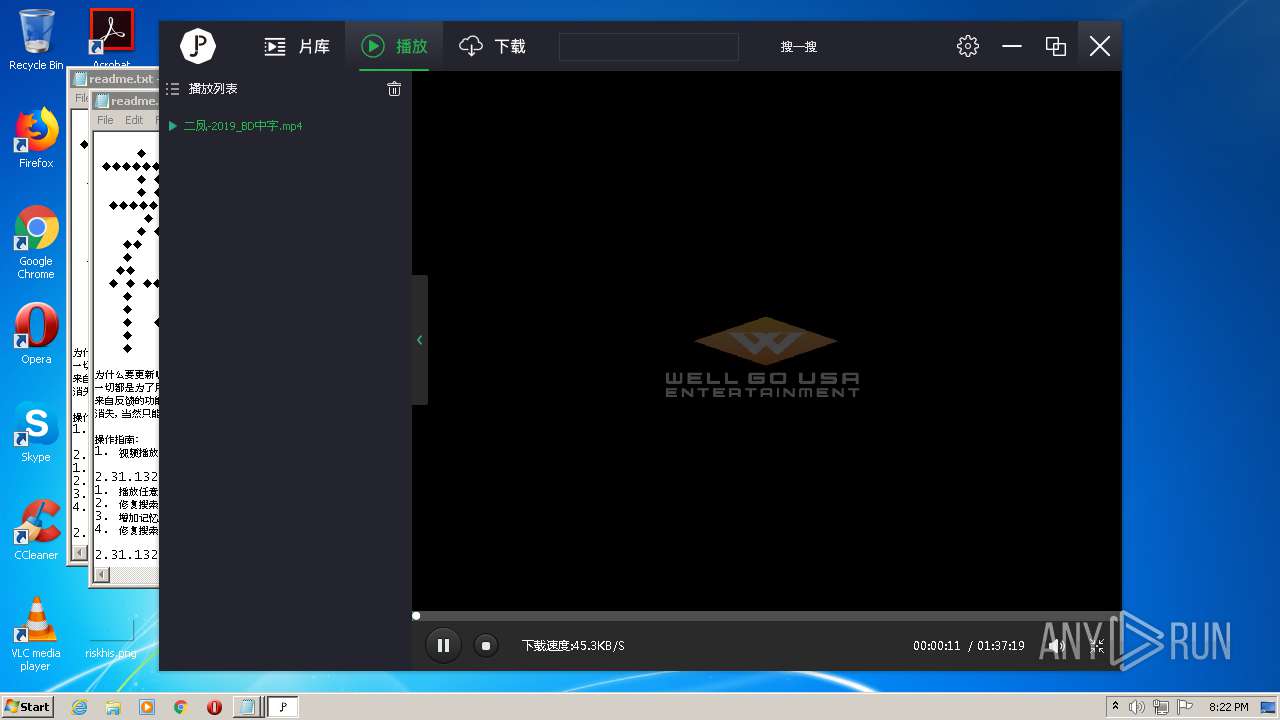Launch Opera from desktop
The width and height of the screenshot is (1280, 720).
pyautogui.click(x=36, y=334)
